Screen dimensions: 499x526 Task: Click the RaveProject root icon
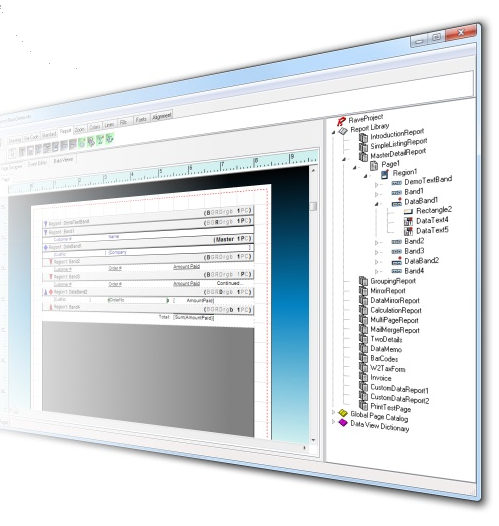pyautogui.click(x=341, y=121)
